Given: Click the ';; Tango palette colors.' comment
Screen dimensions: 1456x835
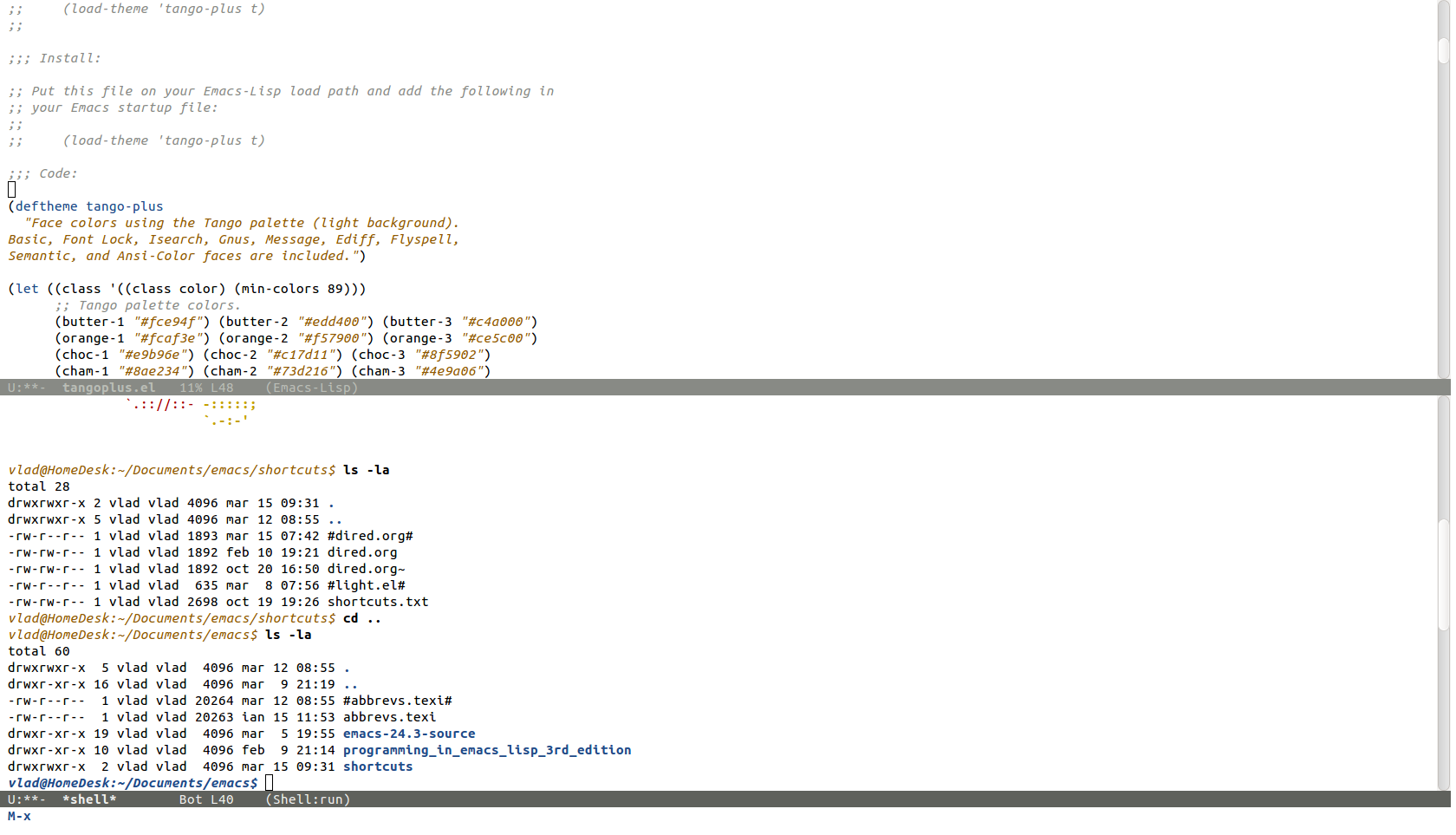Looking at the screenshot, I should point(148,305).
